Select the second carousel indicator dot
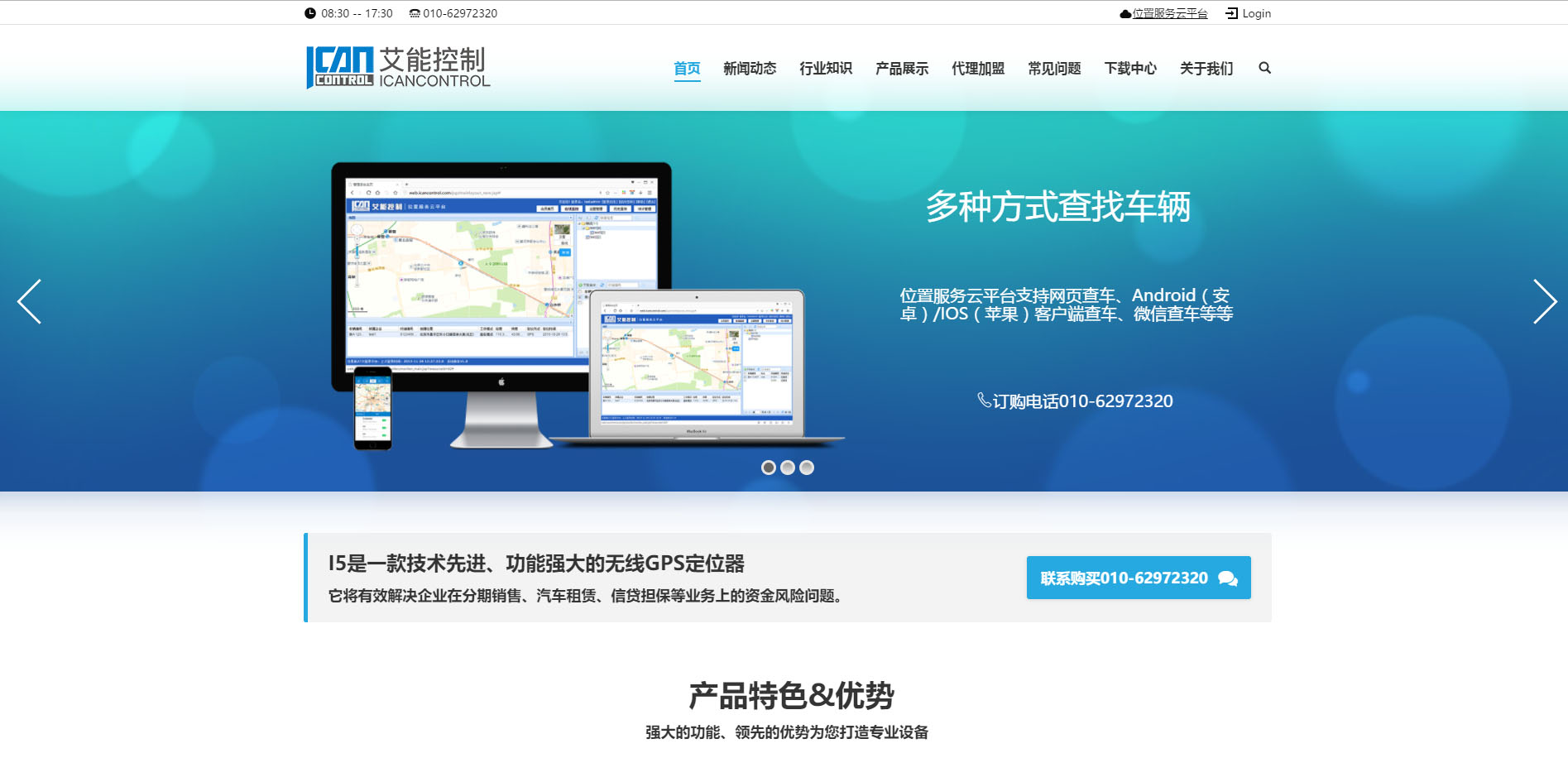The height and width of the screenshot is (782, 1568). pos(788,468)
